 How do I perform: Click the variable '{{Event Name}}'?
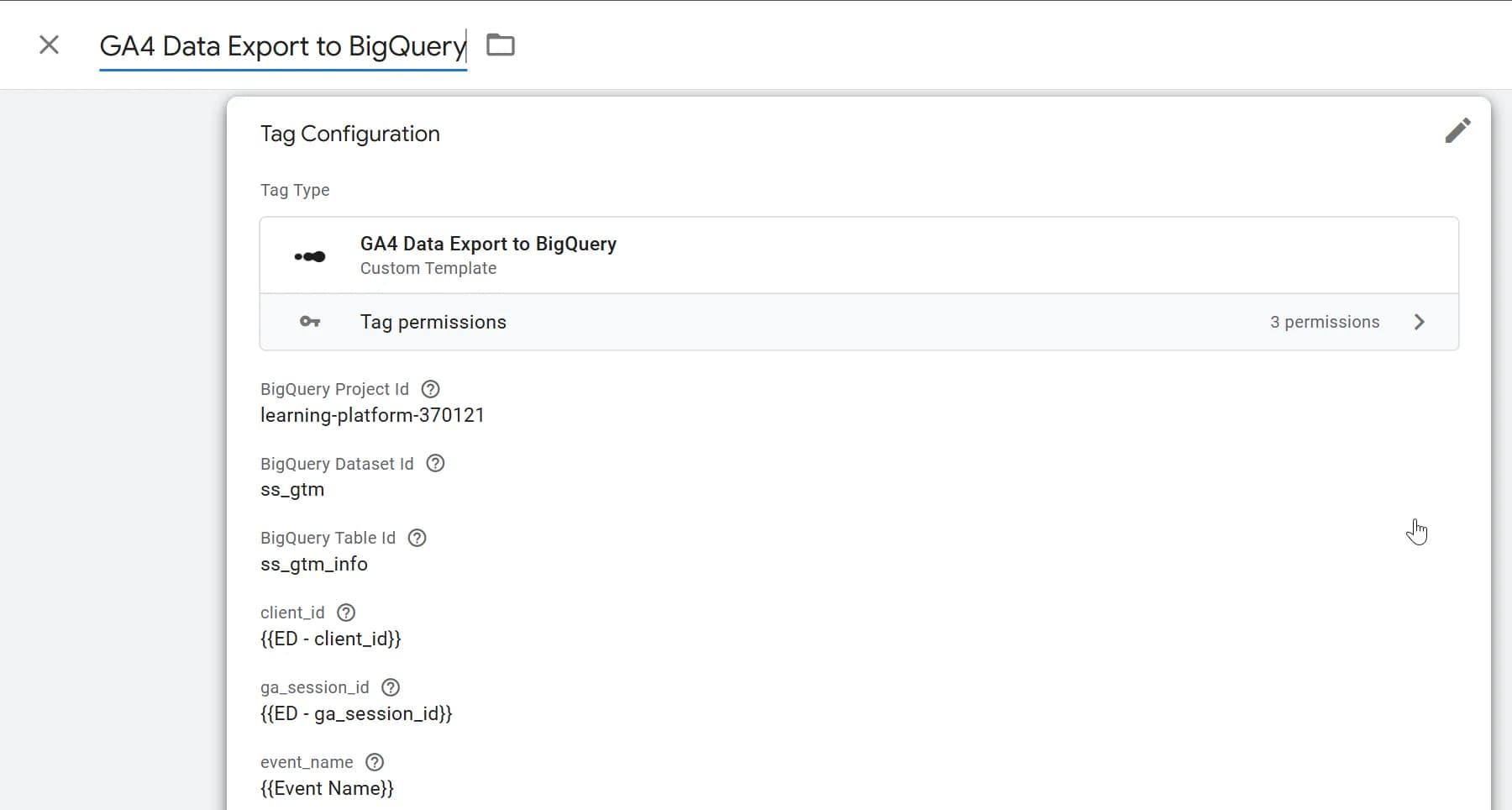327,788
